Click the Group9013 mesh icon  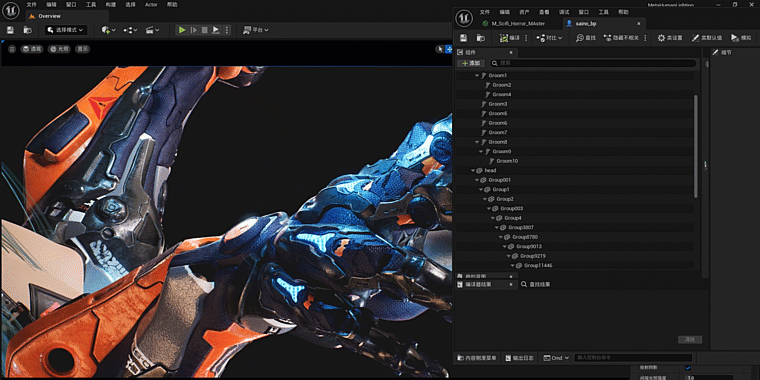(511, 247)
